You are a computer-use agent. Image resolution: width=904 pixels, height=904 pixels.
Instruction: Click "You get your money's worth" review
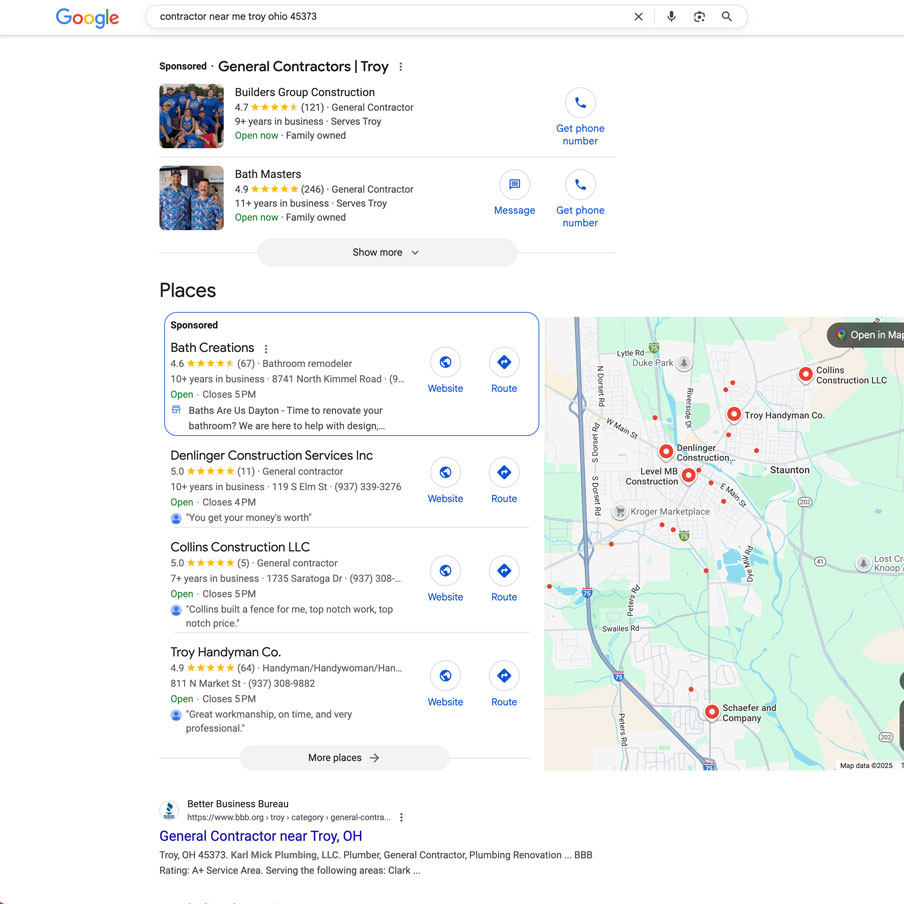pyautogui.click(x=248, y=518)
